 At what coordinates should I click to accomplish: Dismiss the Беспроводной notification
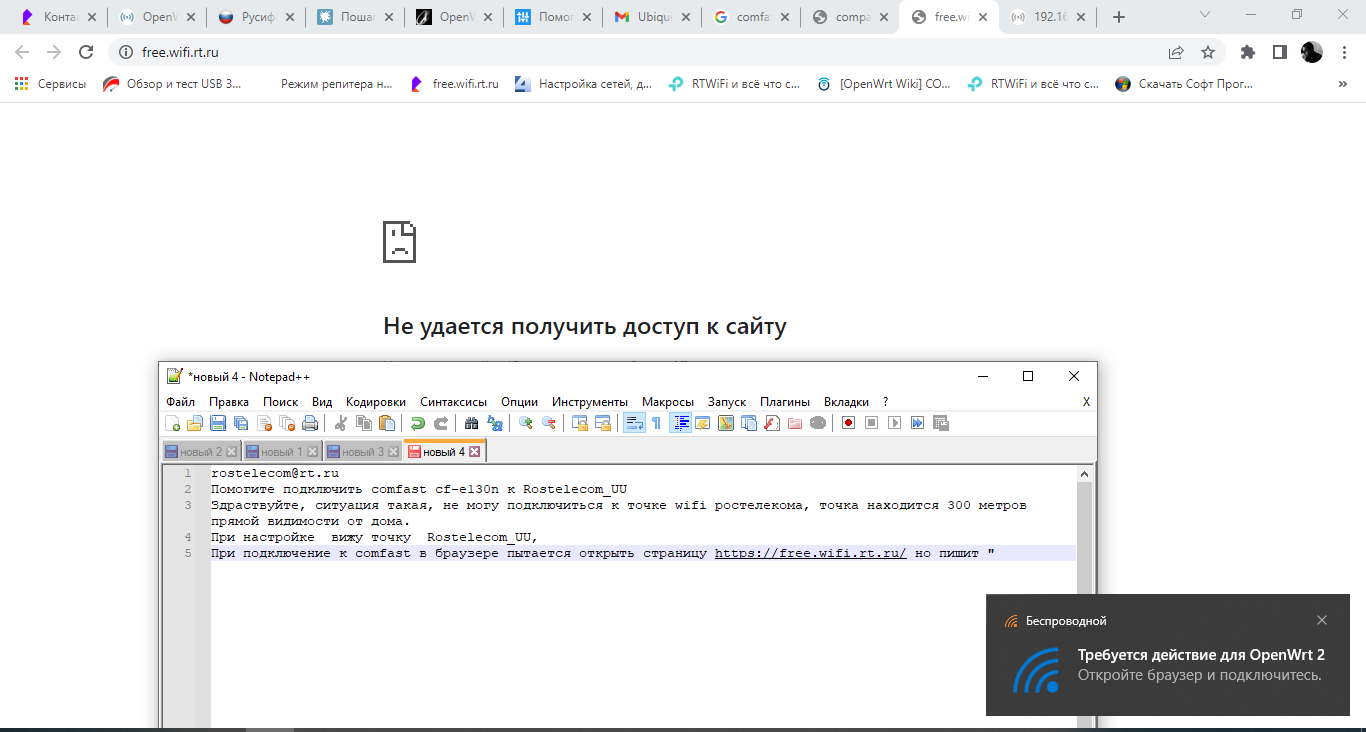point(1322,620)
